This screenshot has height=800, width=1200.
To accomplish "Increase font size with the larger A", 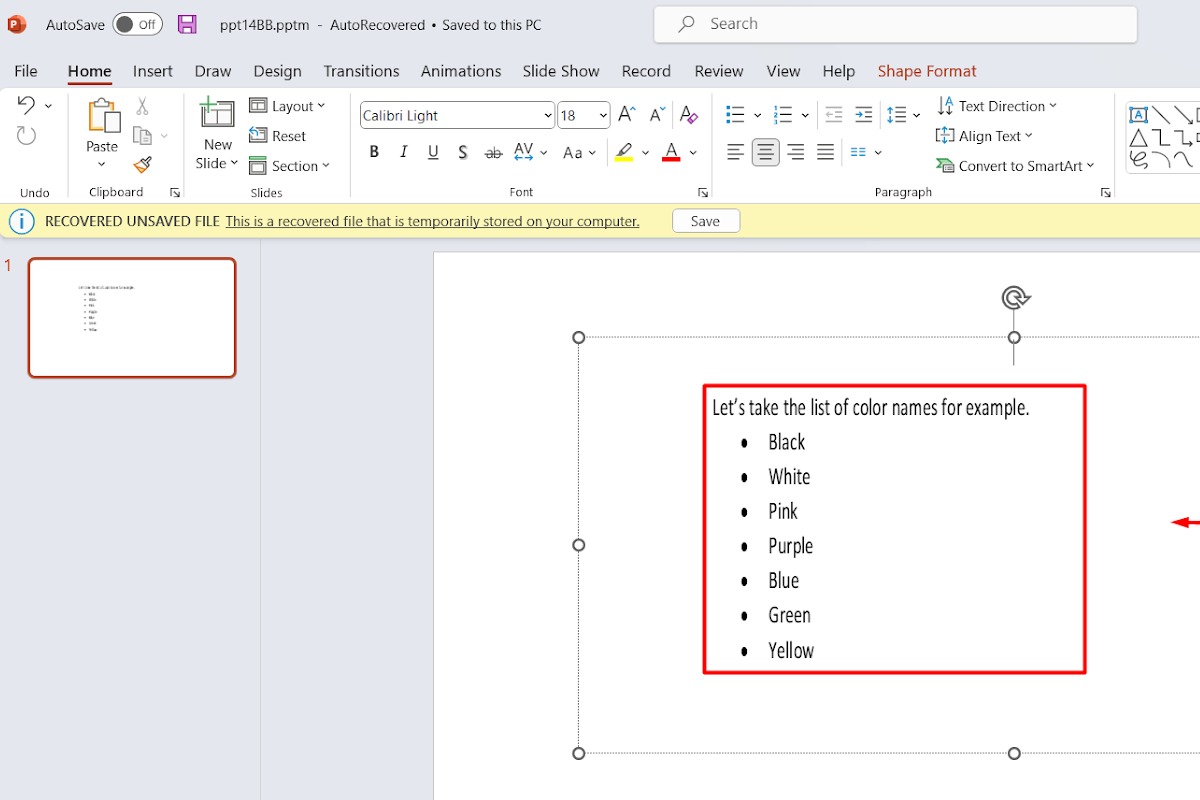I will point(626,115).
